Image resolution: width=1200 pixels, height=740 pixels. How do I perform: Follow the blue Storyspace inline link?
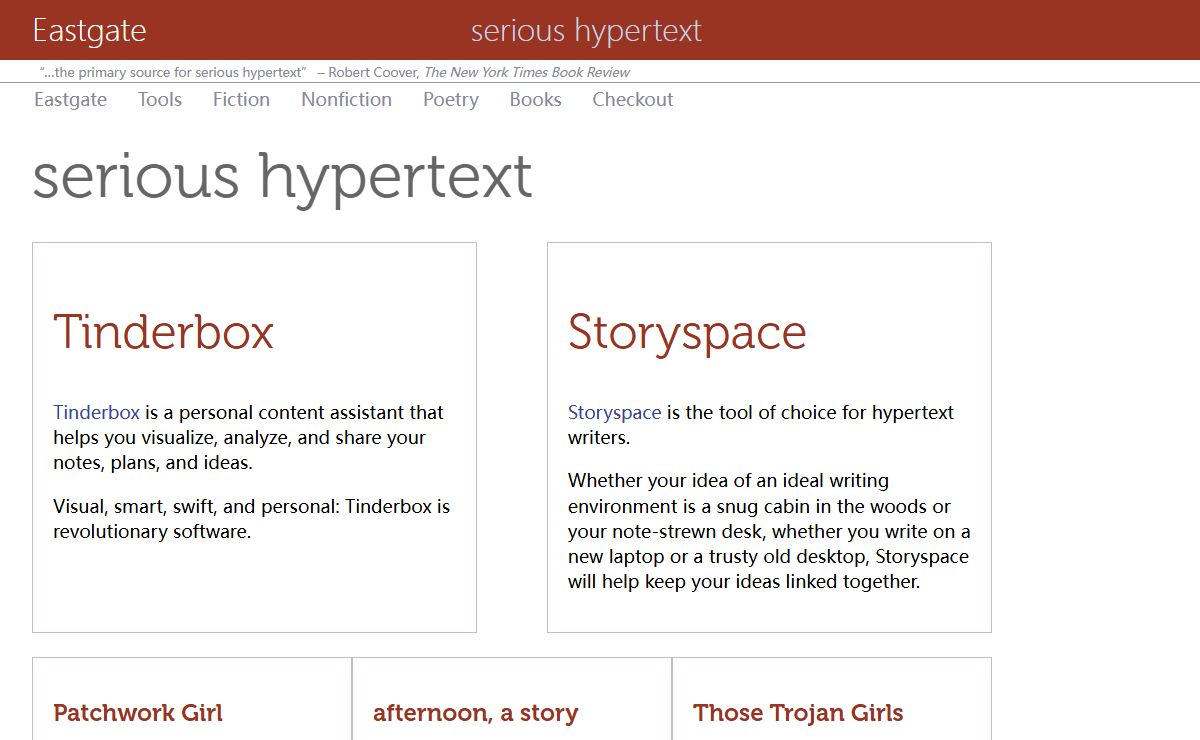tap(614, 413)
